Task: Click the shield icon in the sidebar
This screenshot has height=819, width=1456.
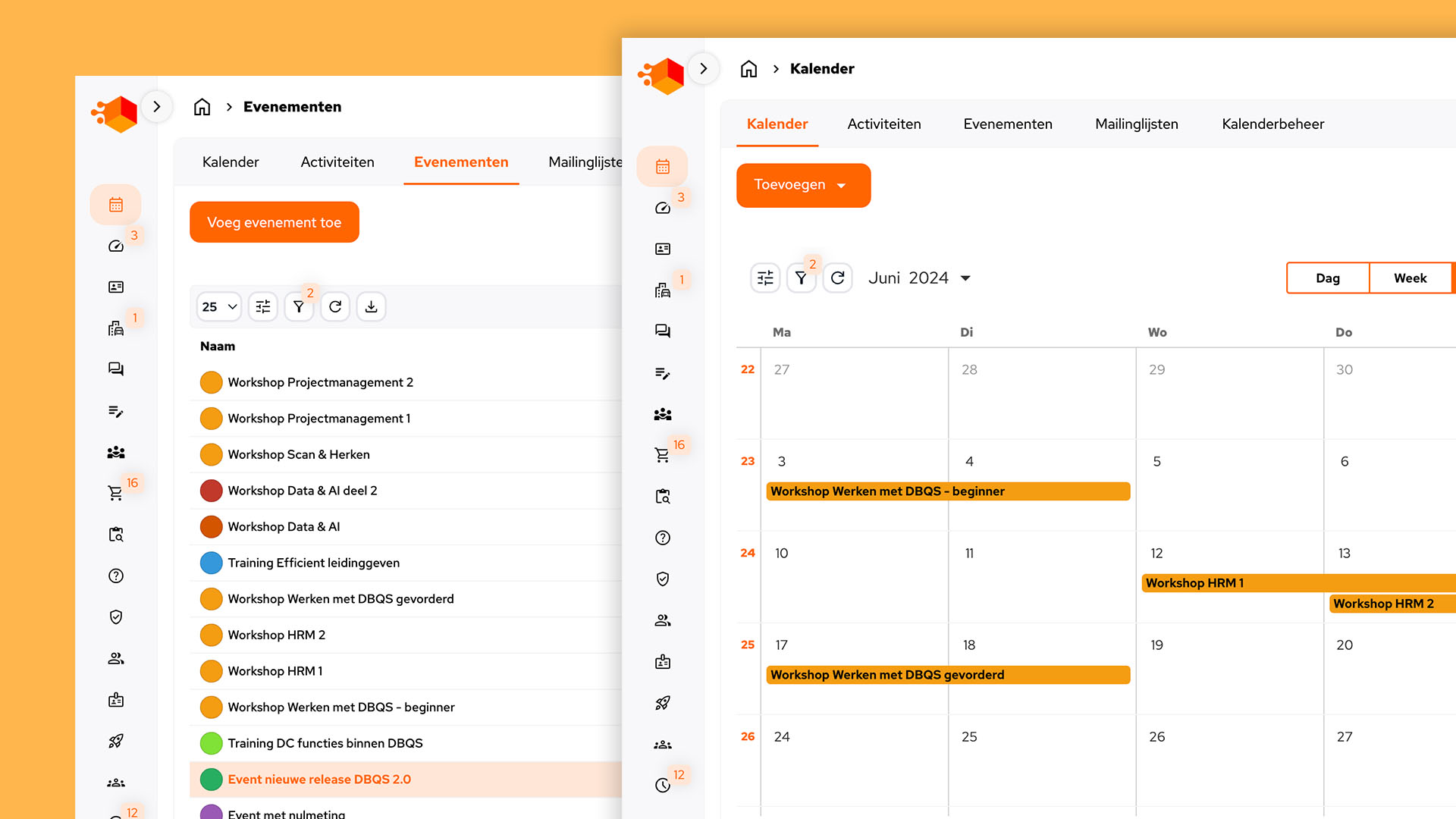Action: click(x=662, y=579)
